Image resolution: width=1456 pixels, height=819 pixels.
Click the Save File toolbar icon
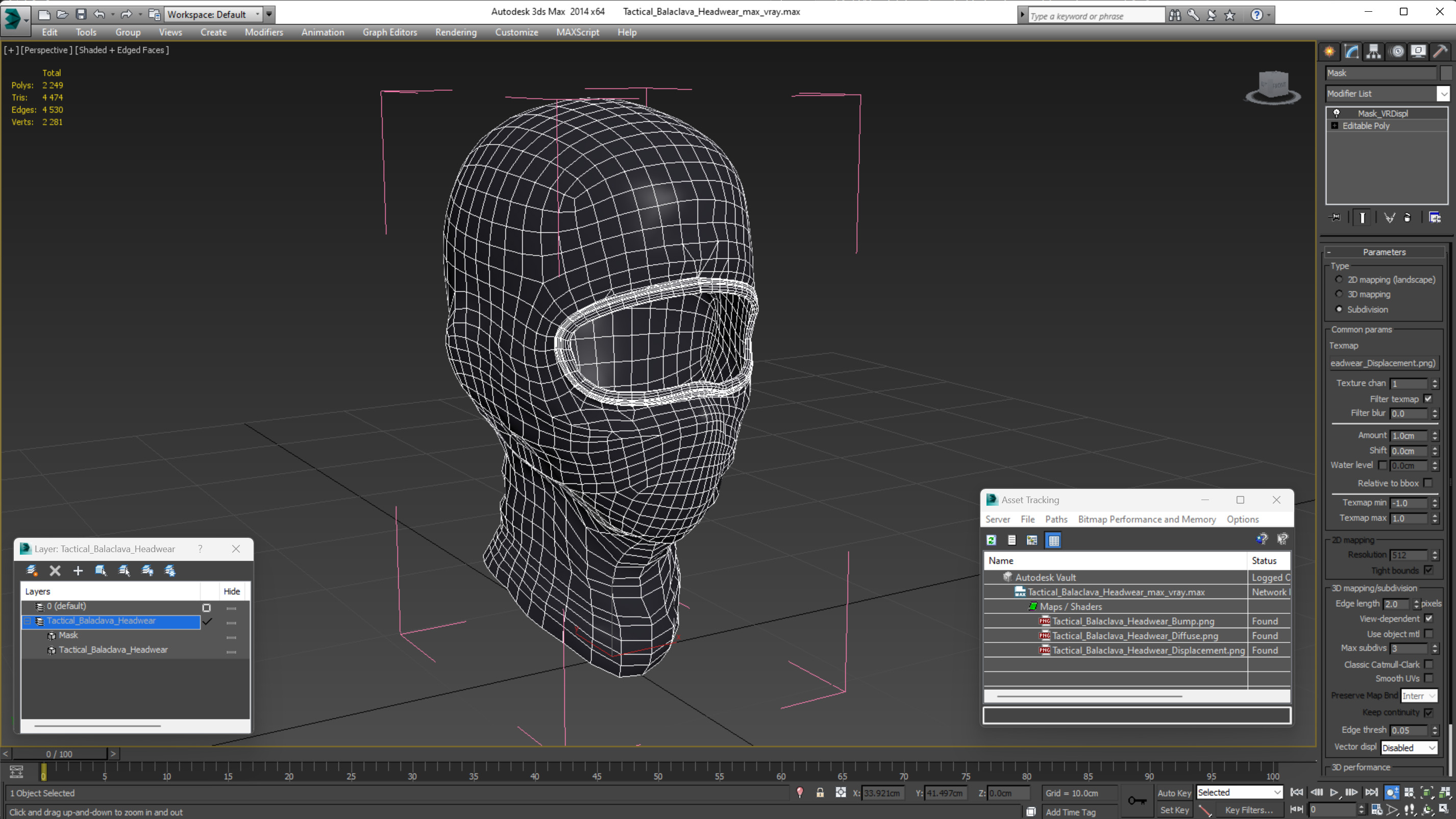[x=81, y=14]
